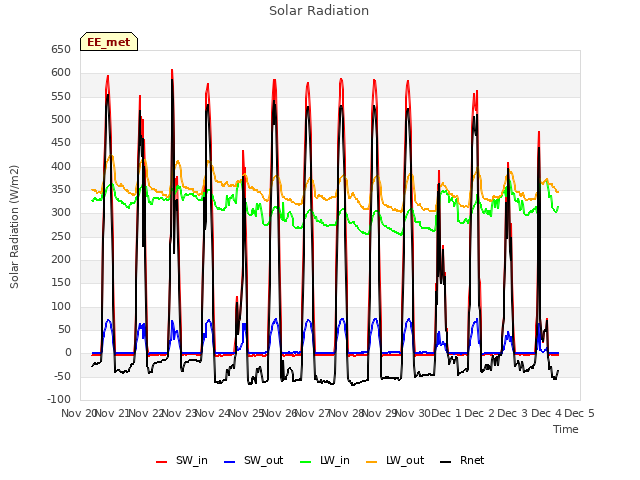640x480 pixels.
Task: Toggle the LW_in legend entry
Action: pos(325,460)
